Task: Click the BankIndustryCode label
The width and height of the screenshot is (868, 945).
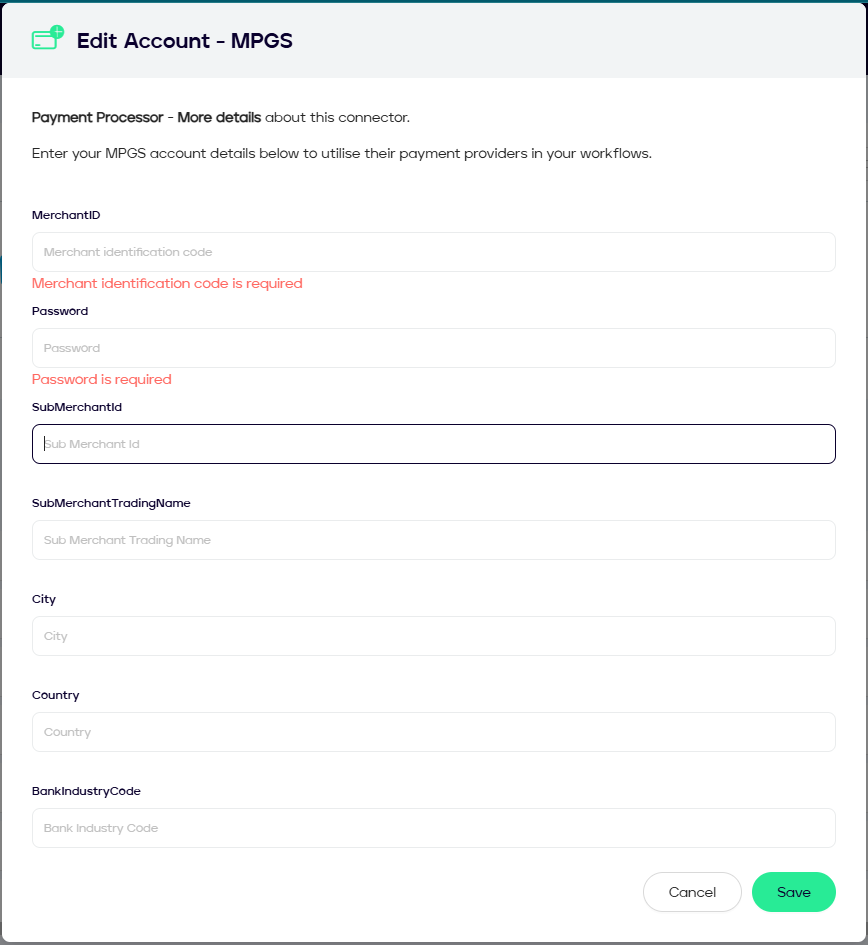Action: 86,791
